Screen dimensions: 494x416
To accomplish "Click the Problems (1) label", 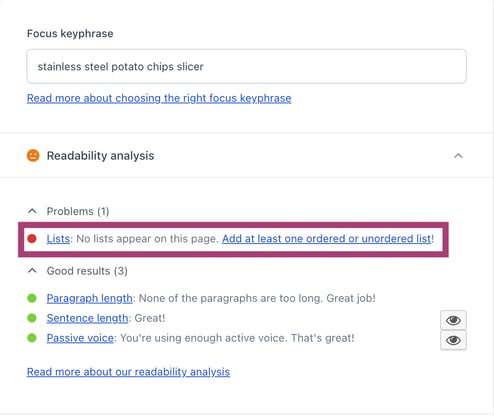I will coord(78,211).
